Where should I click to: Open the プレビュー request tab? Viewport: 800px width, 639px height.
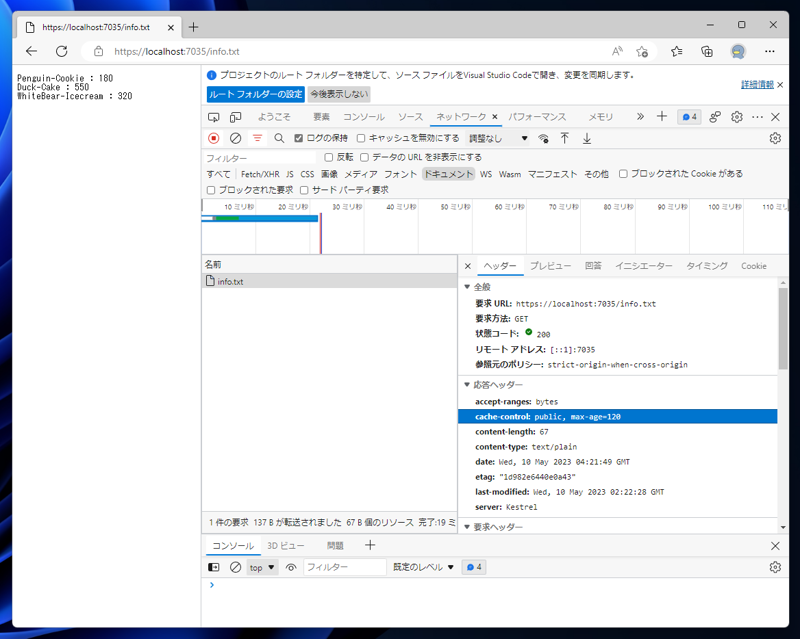550,266
